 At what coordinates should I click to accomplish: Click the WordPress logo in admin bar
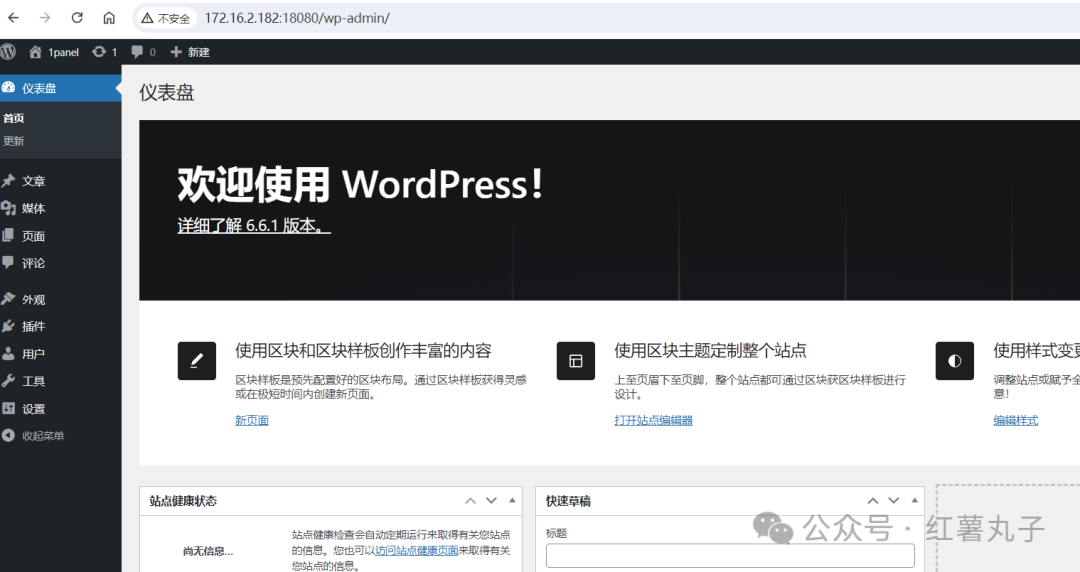point(8,52)
